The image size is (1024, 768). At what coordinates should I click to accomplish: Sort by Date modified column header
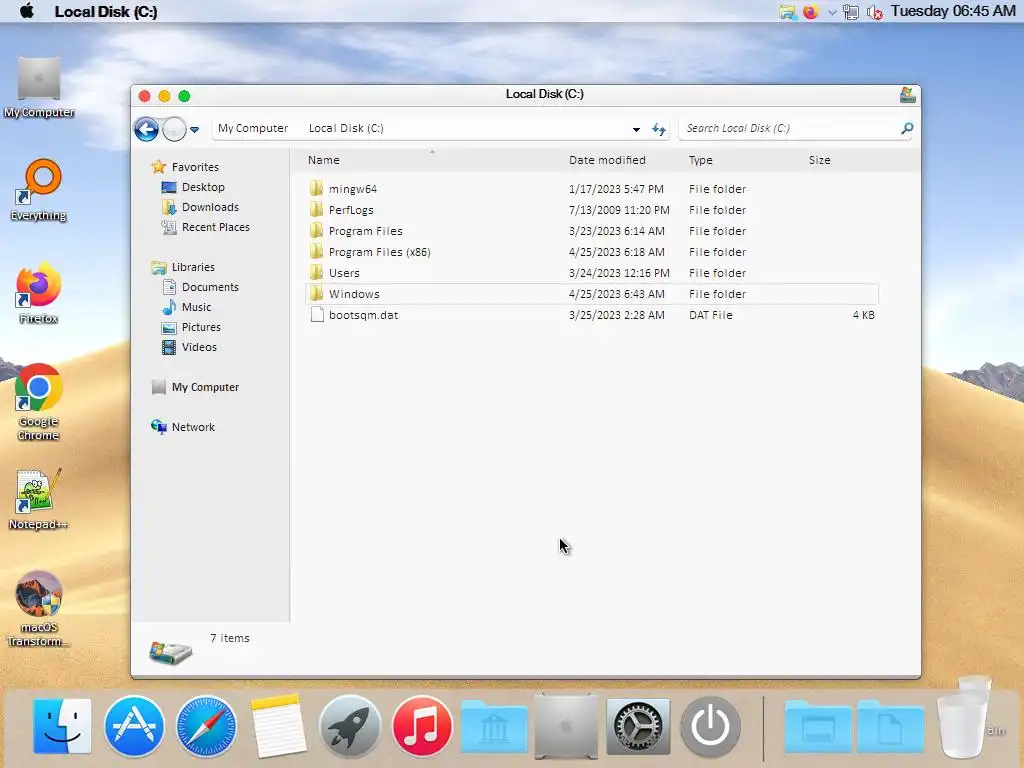click(607, 160)
